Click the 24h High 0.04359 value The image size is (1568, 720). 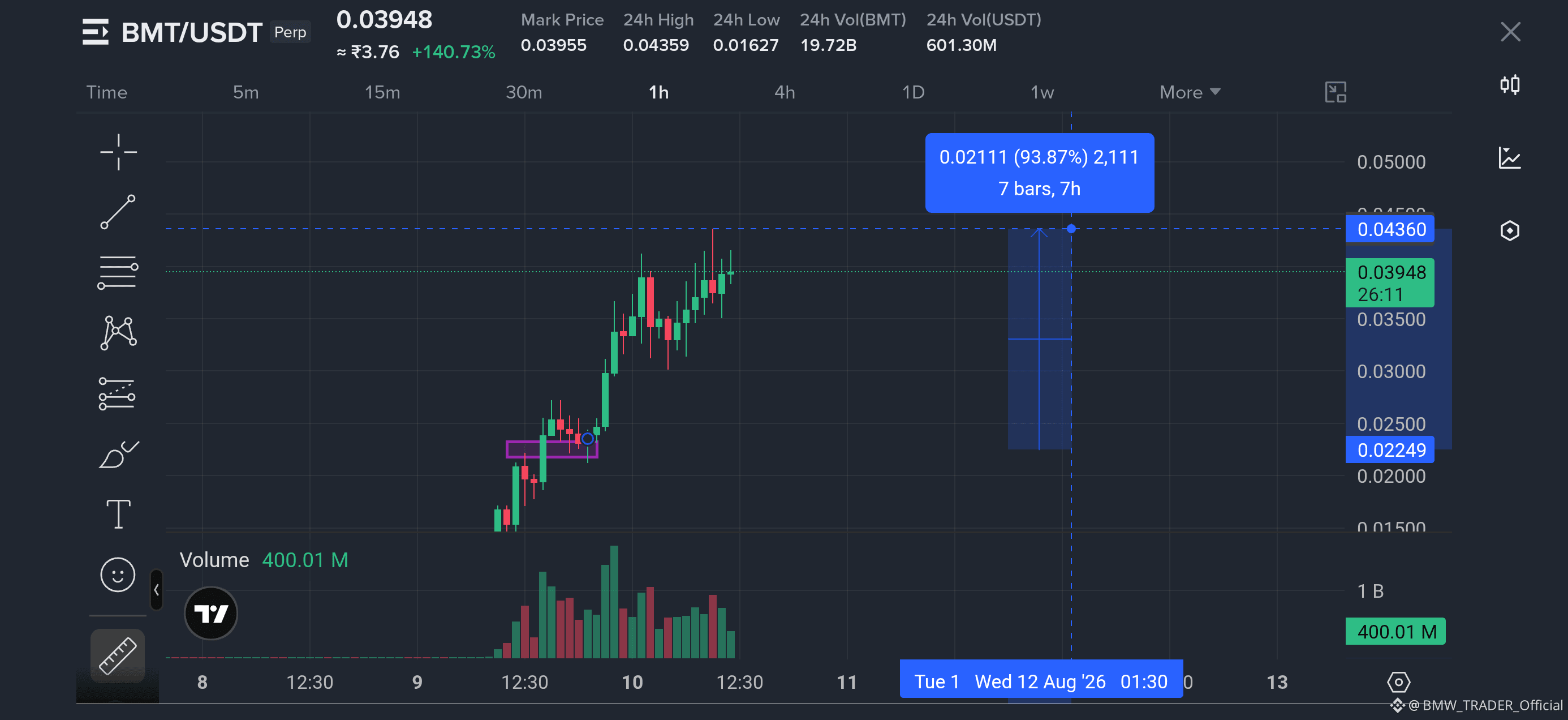click(656, 45)
